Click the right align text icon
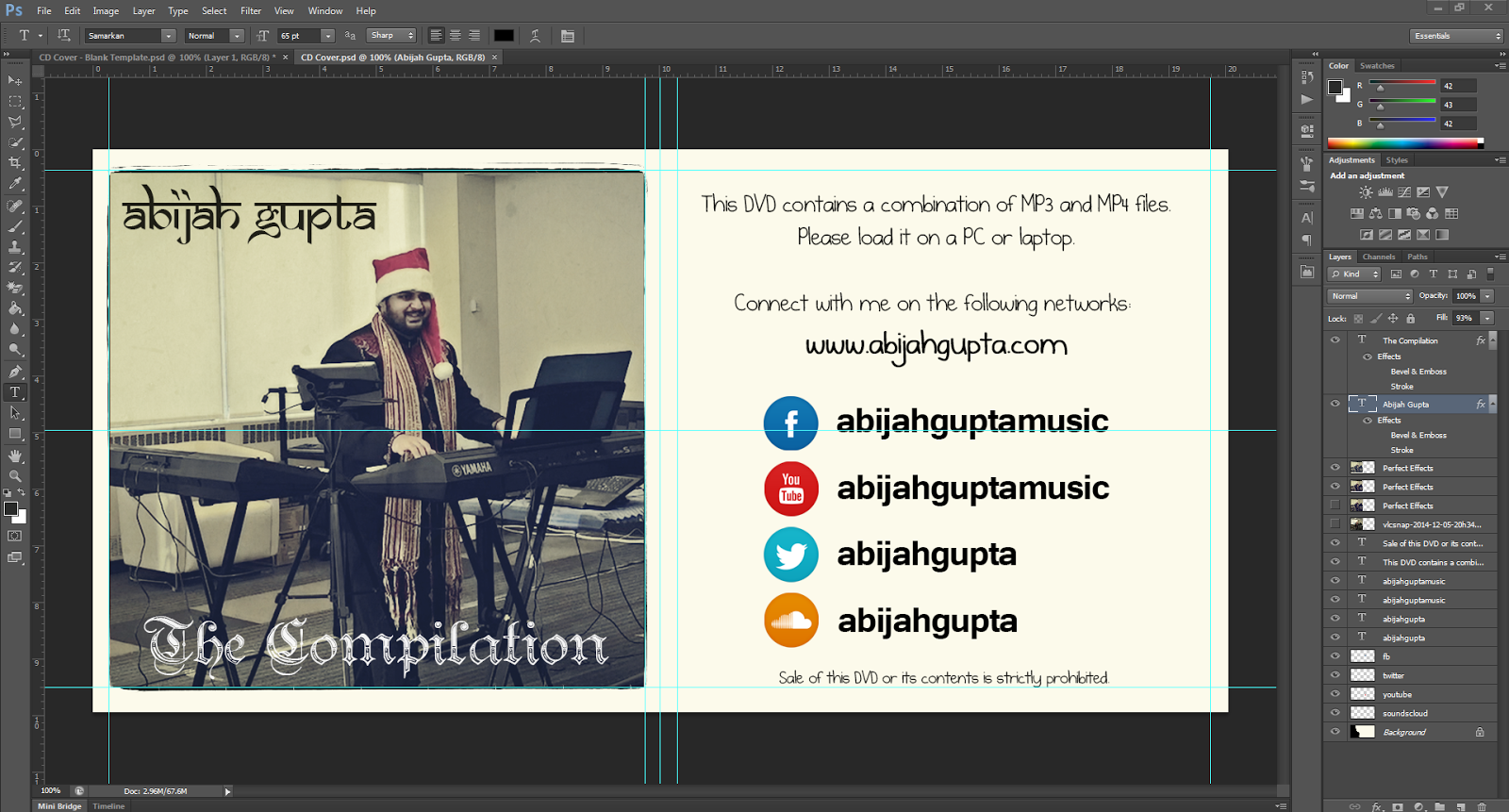This screenshot has height=812, width=1509. tap(473, 36)
